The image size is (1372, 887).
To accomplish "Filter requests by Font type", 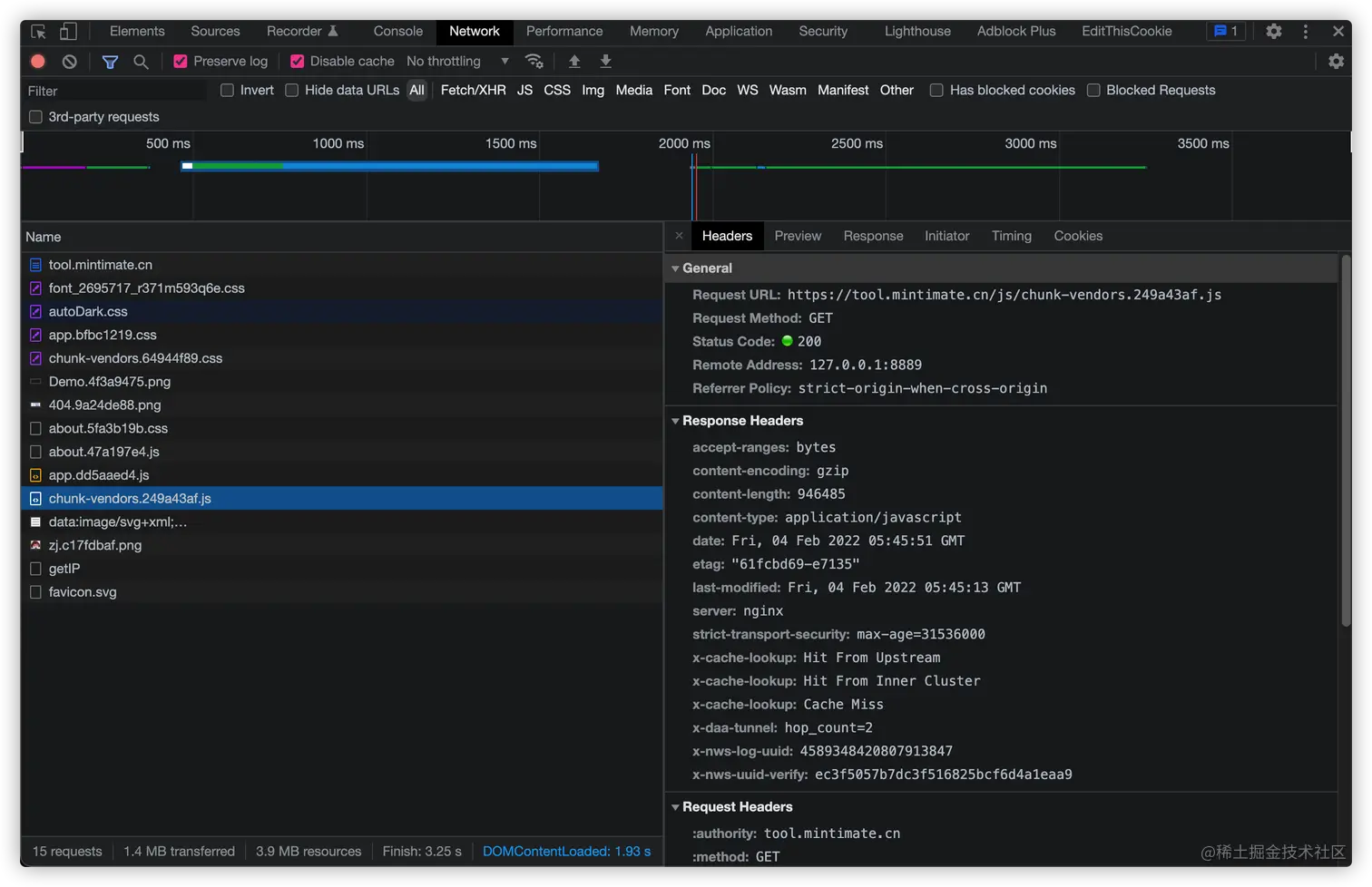I will pyautogui.click(x=677, y=91).
